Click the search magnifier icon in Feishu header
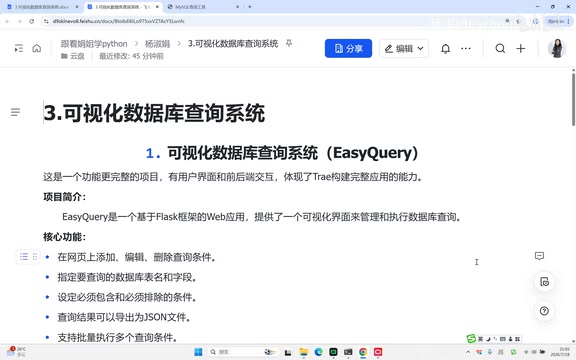This screenshot has width=576, height=360. tap(500, 48)
